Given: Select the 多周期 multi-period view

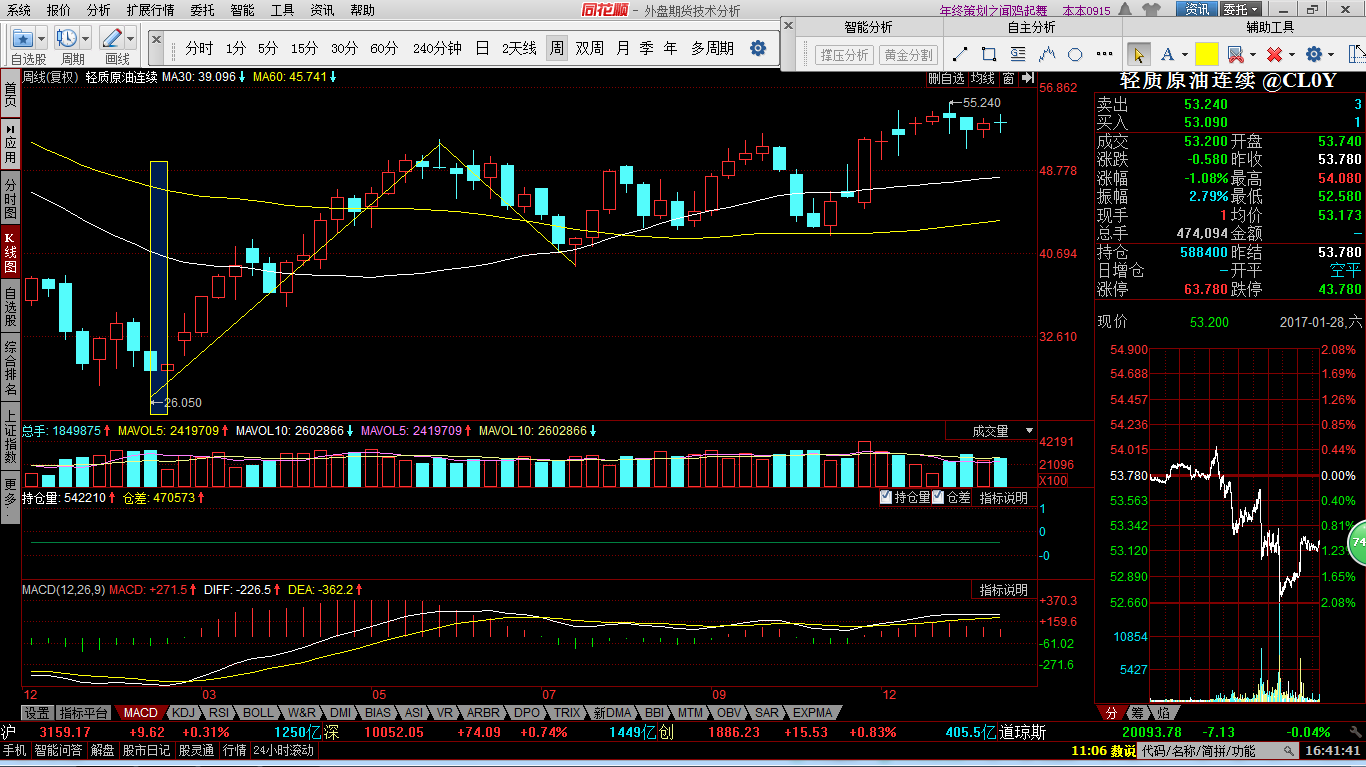Looking at the screenshot, I should (x=712, y=48).
